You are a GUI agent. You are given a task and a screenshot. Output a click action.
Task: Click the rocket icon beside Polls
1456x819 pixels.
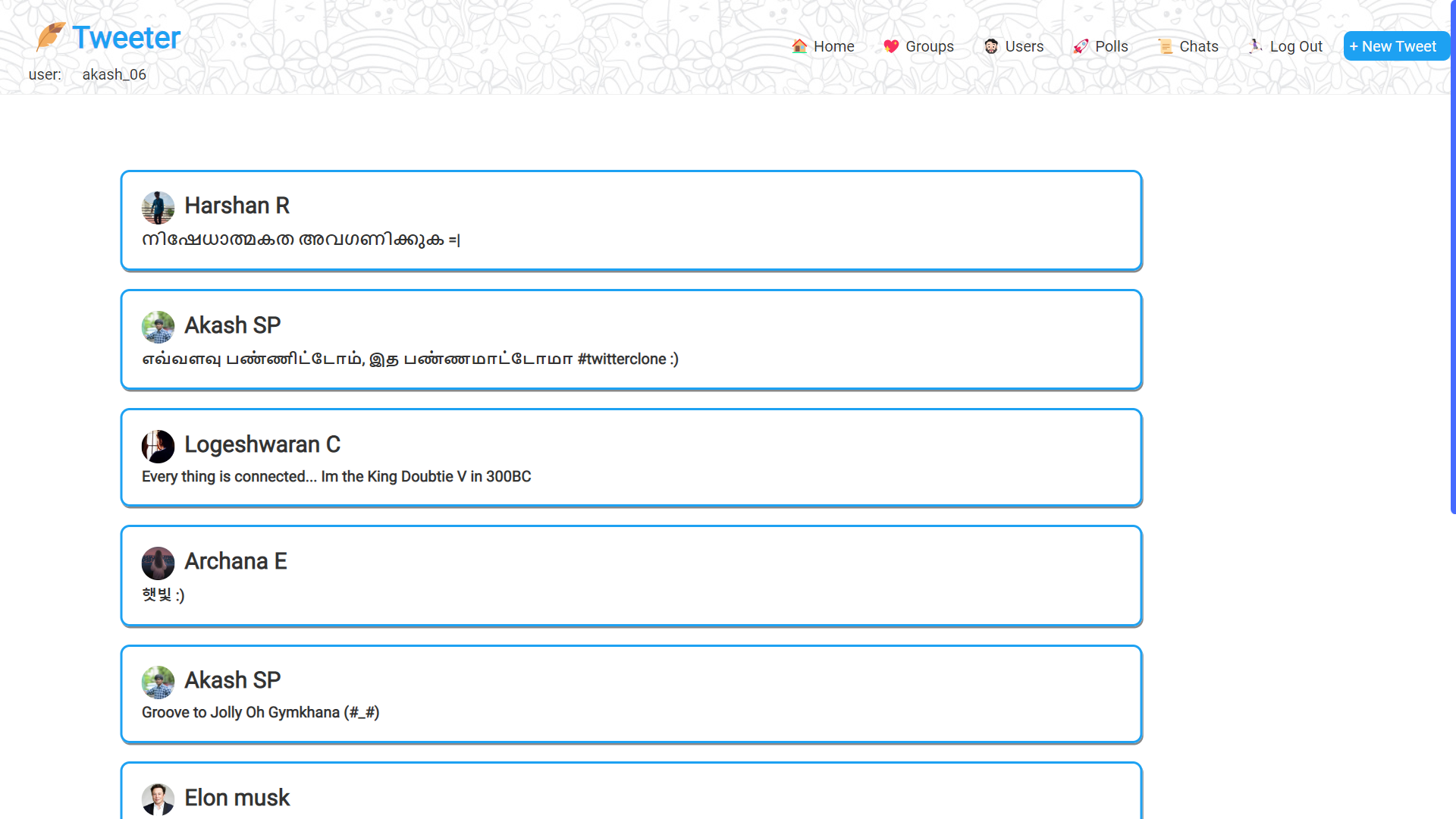1081,46
